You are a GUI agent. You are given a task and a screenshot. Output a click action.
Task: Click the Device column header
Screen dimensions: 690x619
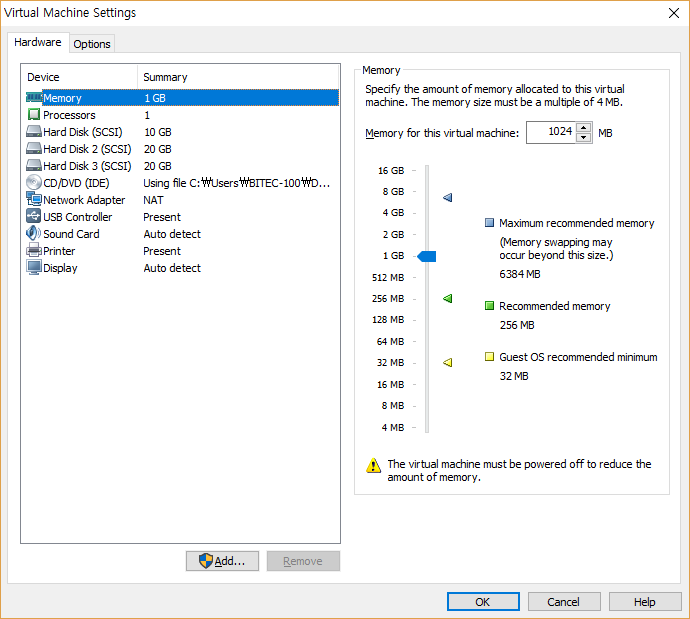tap(80, 77)
